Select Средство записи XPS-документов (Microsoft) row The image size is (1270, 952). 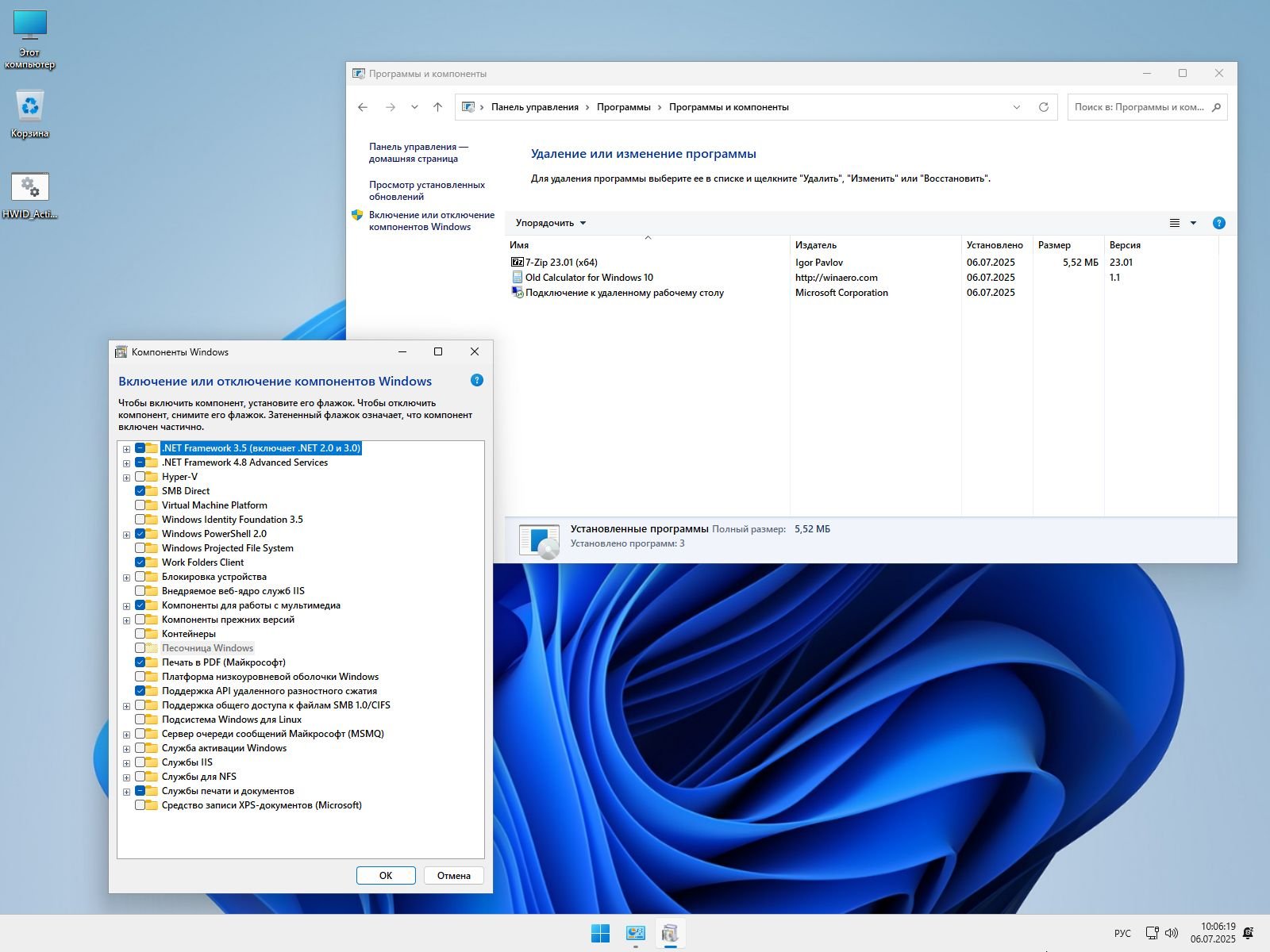click(x=262, y=805)
